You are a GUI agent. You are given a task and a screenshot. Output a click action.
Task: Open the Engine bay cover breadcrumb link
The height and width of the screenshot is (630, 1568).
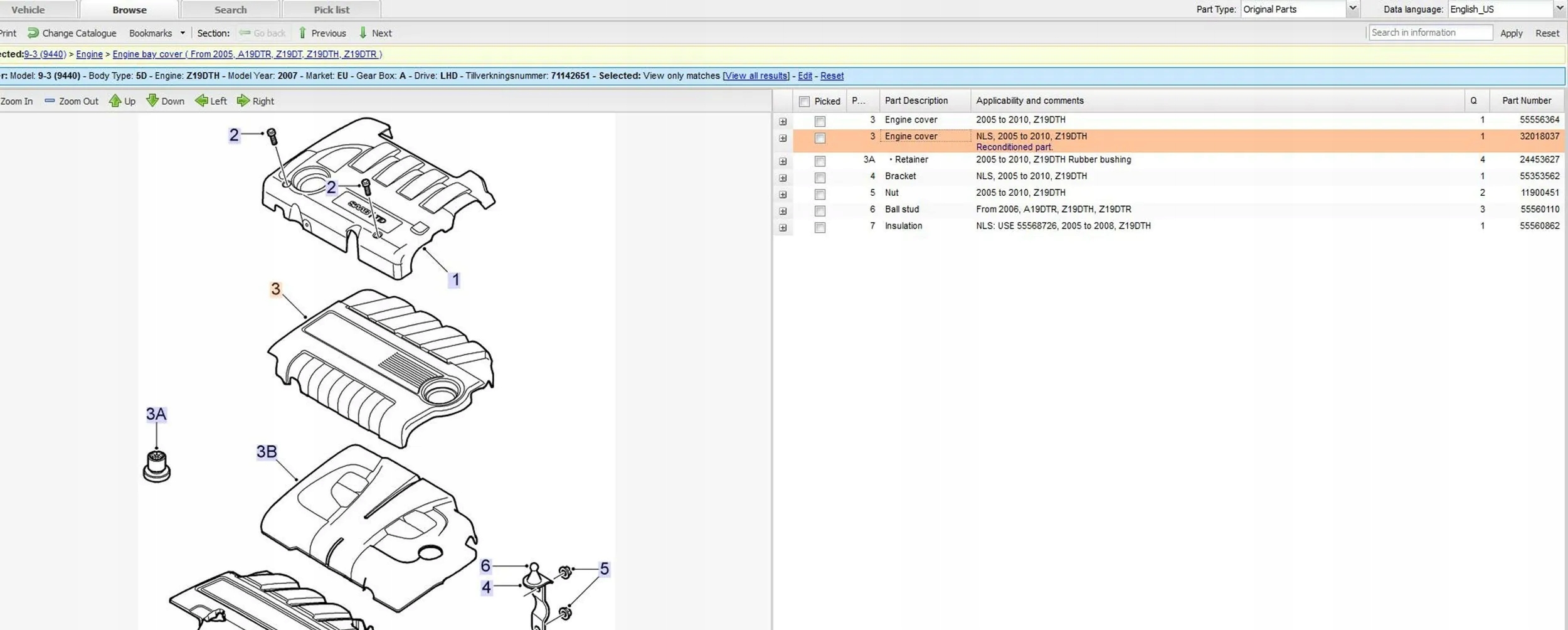[247, 55]
